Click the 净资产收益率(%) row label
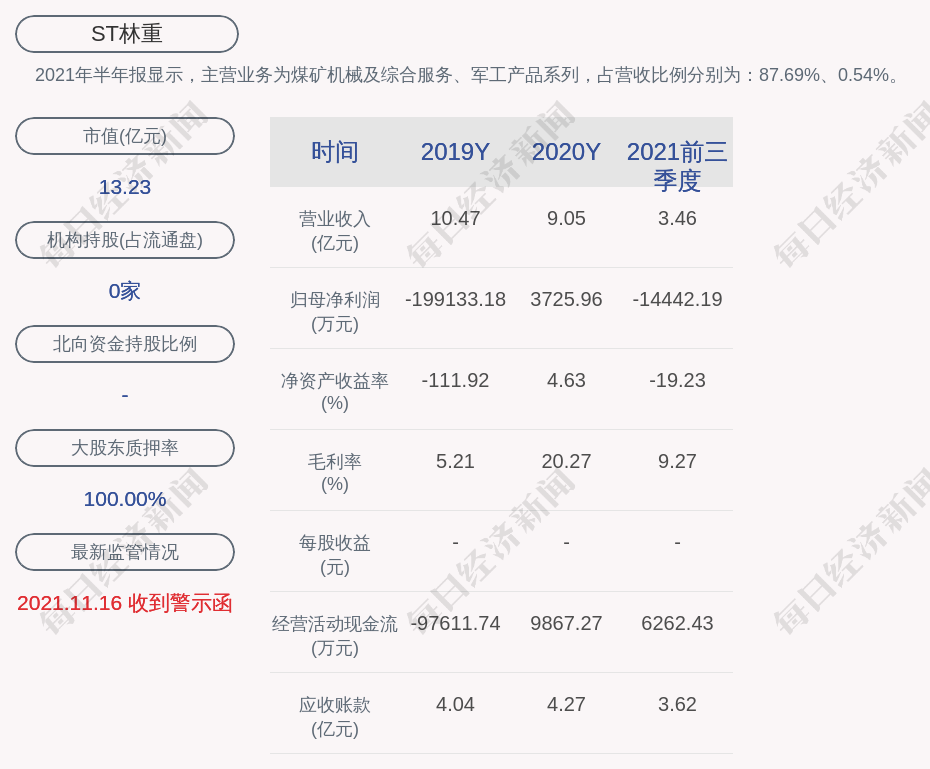The width and height of the screenshot is (930, 769). click(x=335, y=392)
